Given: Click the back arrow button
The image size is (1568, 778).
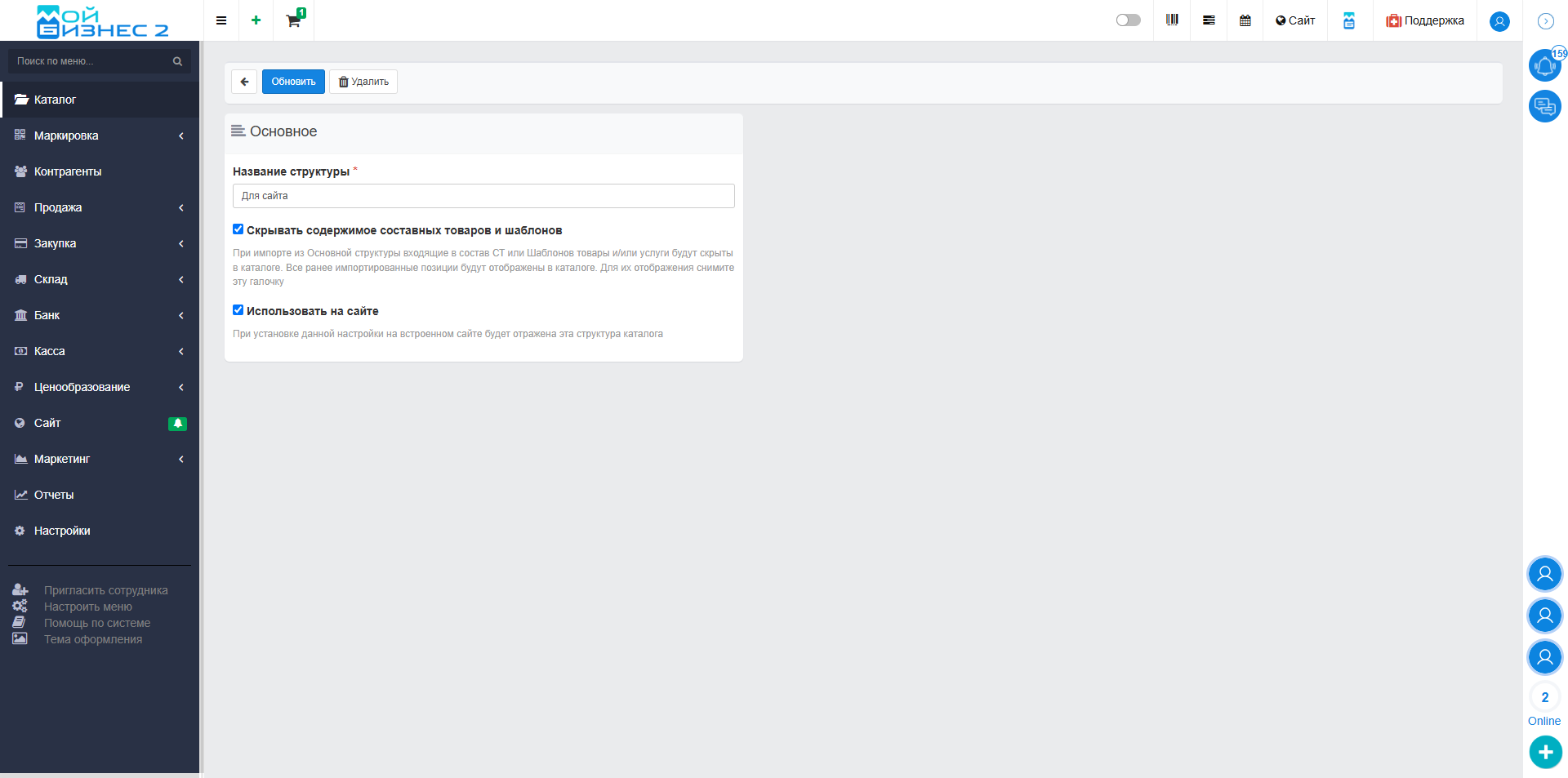Looking at the screenshot, I should pos(244,82).
